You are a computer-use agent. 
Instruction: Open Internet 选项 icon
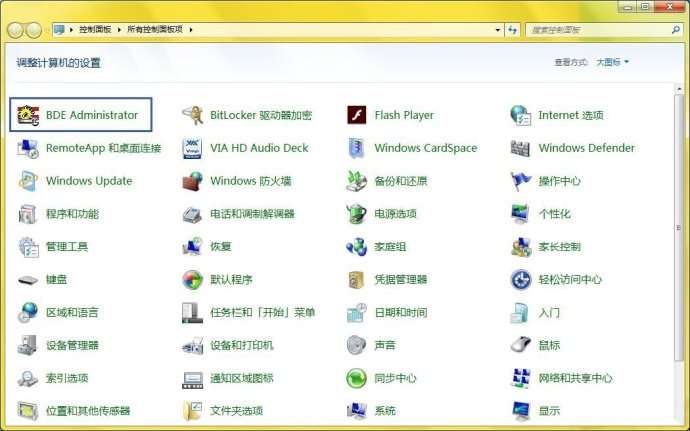coord(521,115)
